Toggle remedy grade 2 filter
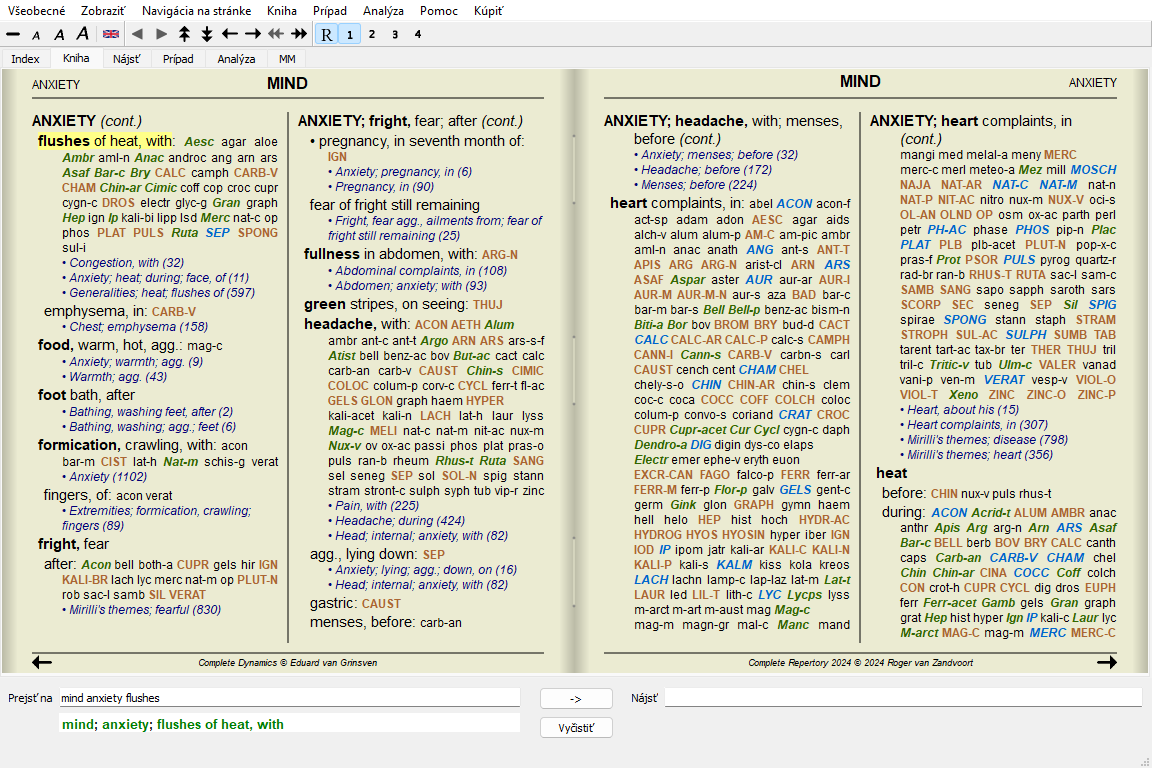Screen dimensions: 1152x768 click(x=372, y=34)
